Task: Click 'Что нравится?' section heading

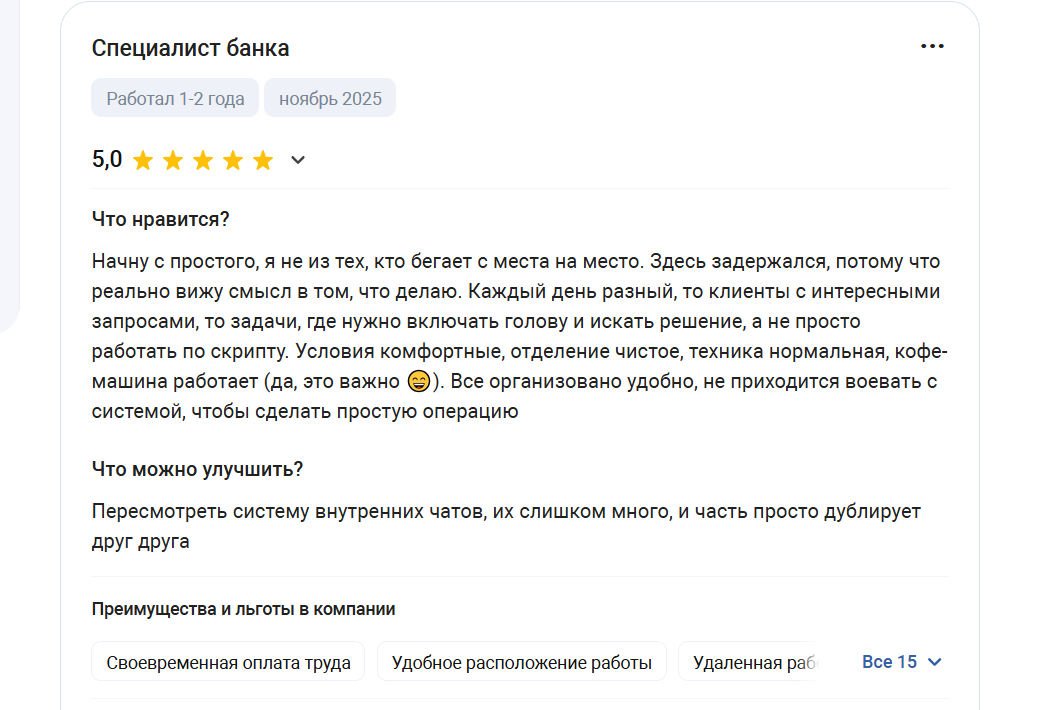Action: click(161, 220)
